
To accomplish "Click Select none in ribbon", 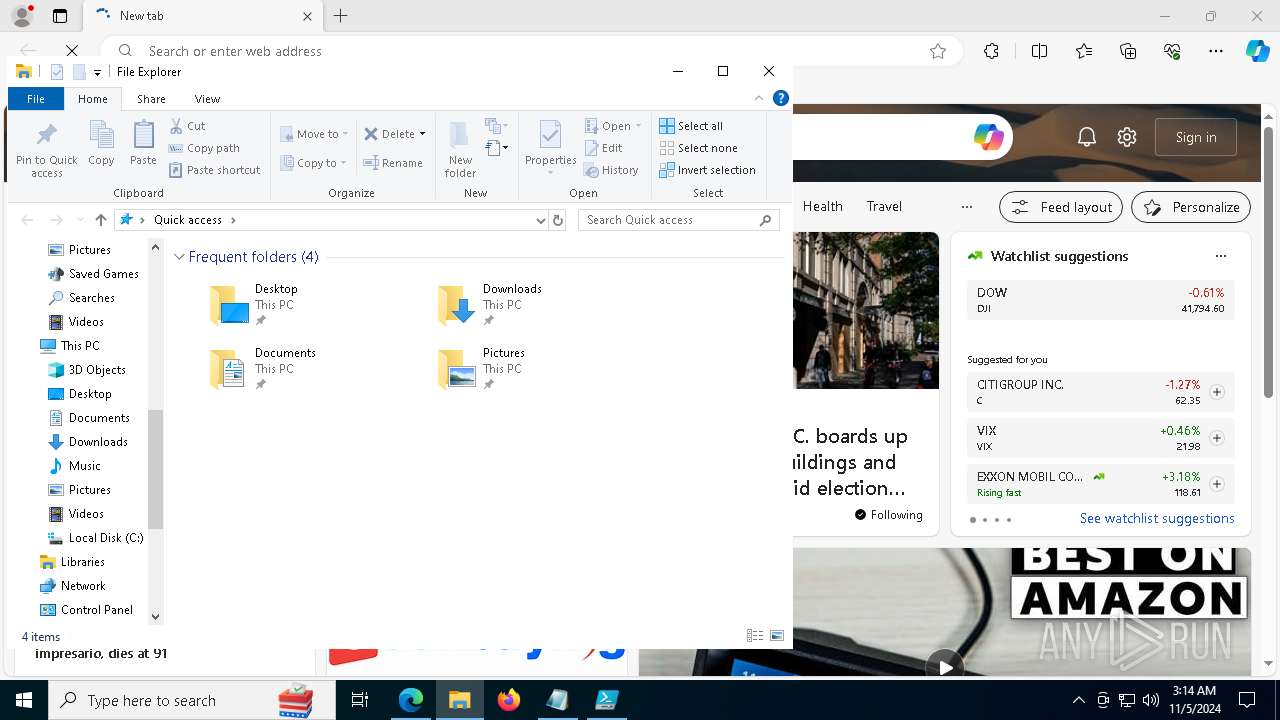I will (x=698, y=148).
